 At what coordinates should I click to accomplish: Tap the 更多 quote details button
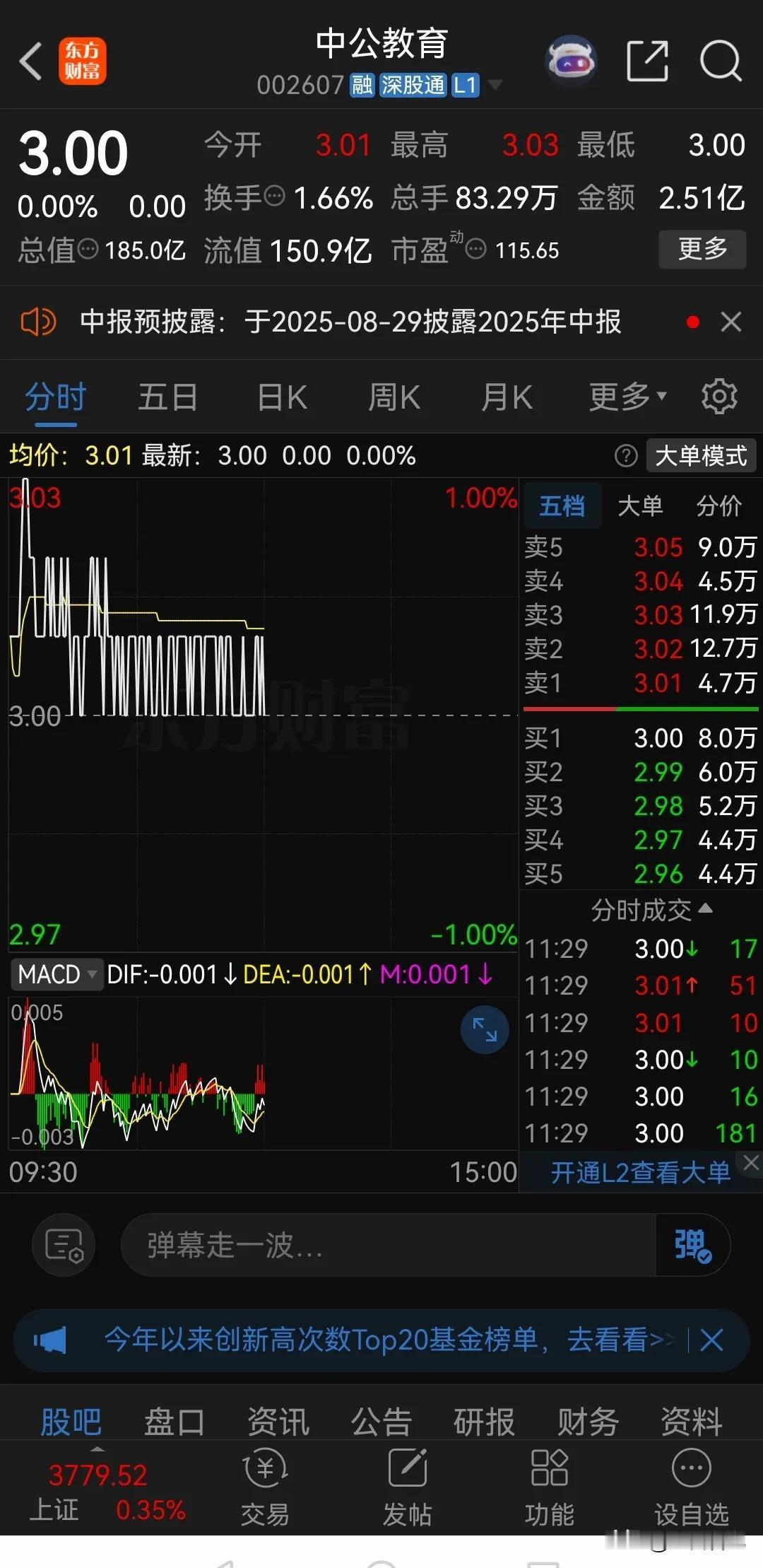click(x=702, y=249)
